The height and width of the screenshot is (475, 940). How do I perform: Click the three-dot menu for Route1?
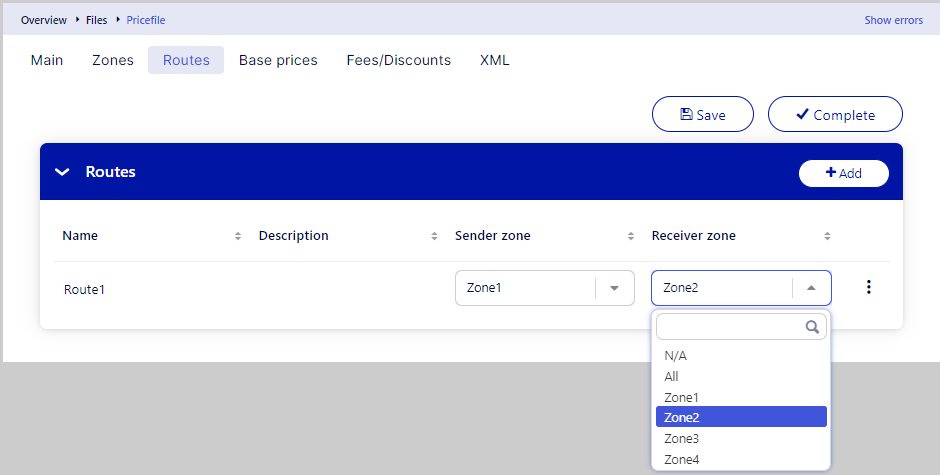coord(868,288)
